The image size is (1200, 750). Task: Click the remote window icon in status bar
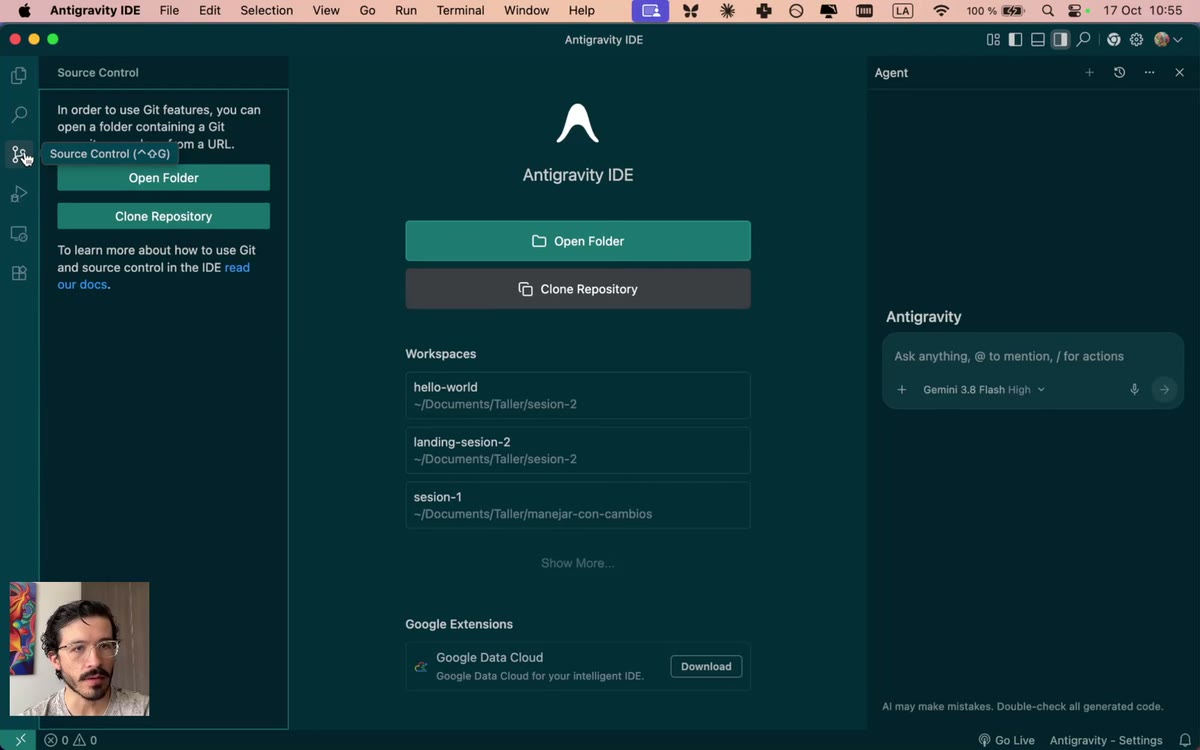(20, 740)
